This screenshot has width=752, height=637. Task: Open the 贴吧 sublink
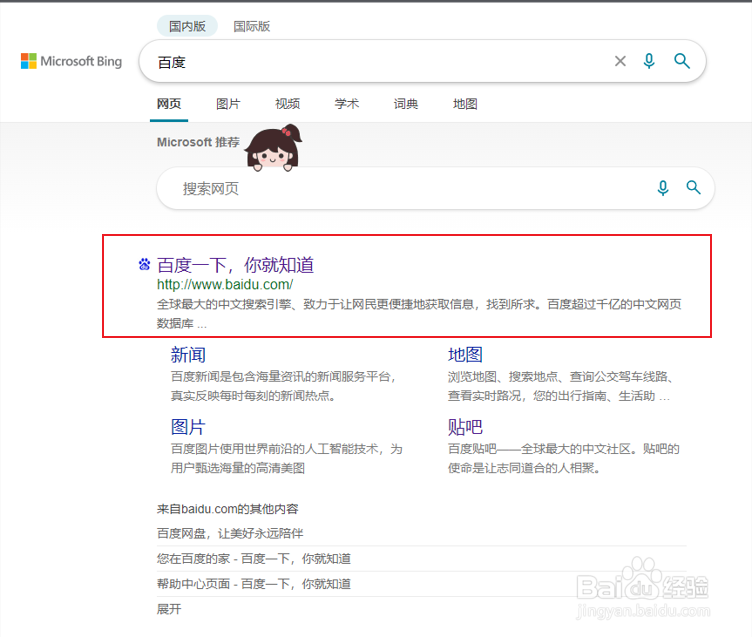coord(465,427)
